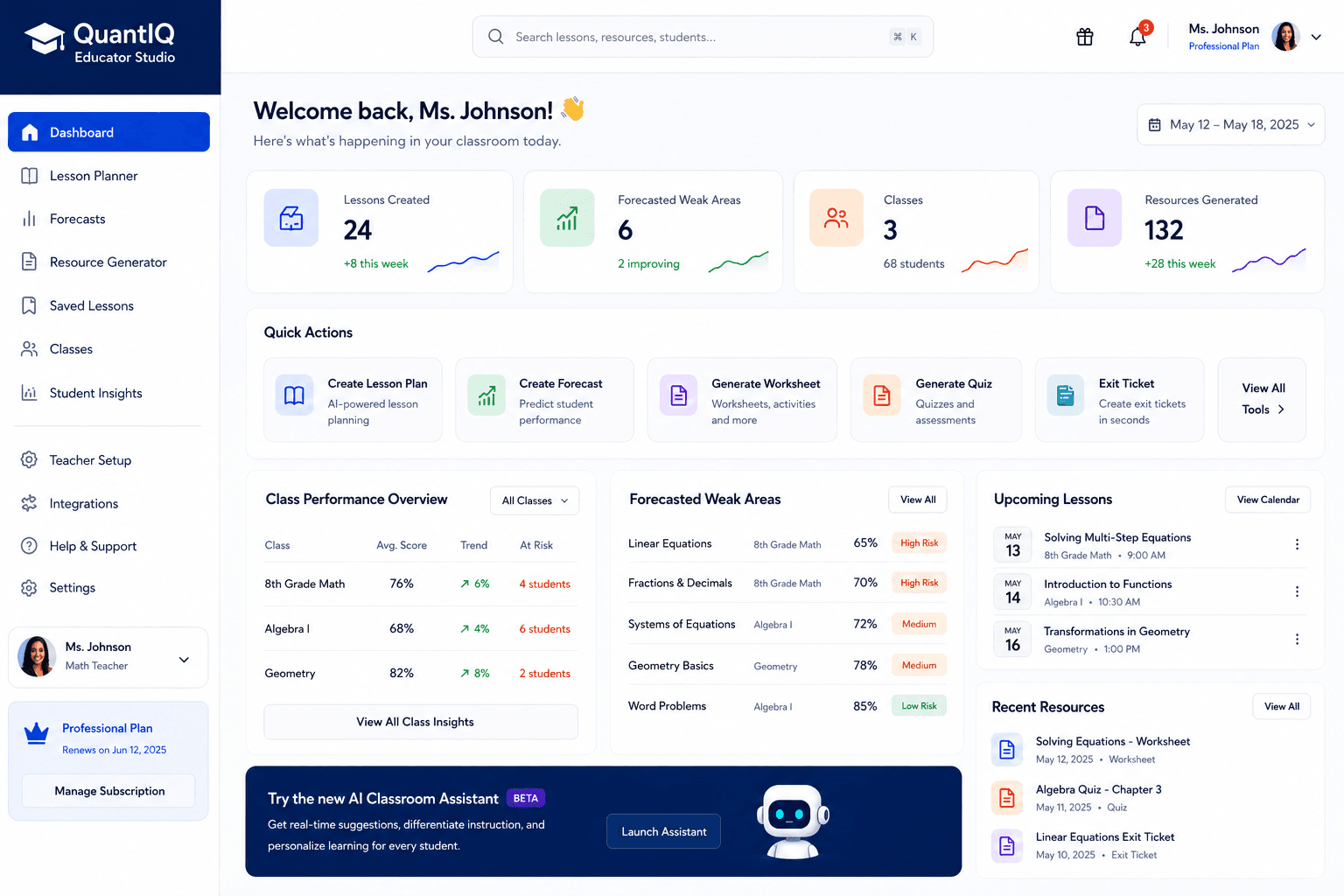
Task: Click the Exit Ticket icon
Action: coord(1065,395)
